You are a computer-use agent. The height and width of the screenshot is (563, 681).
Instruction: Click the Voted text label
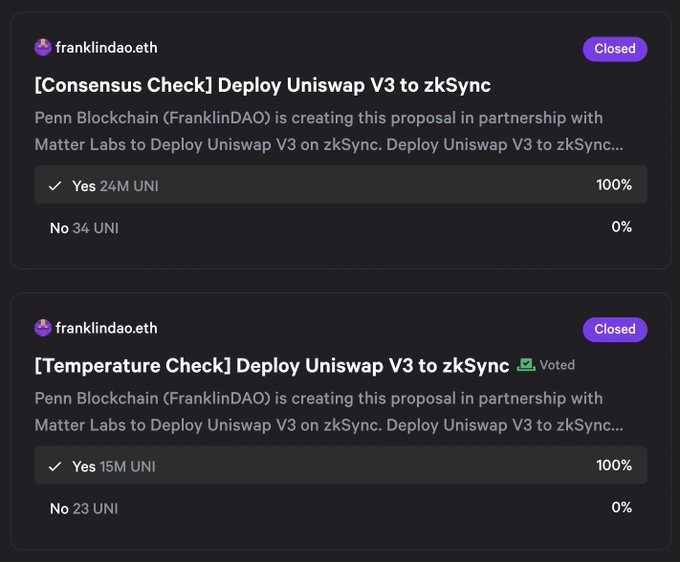(x=557, y=365)
